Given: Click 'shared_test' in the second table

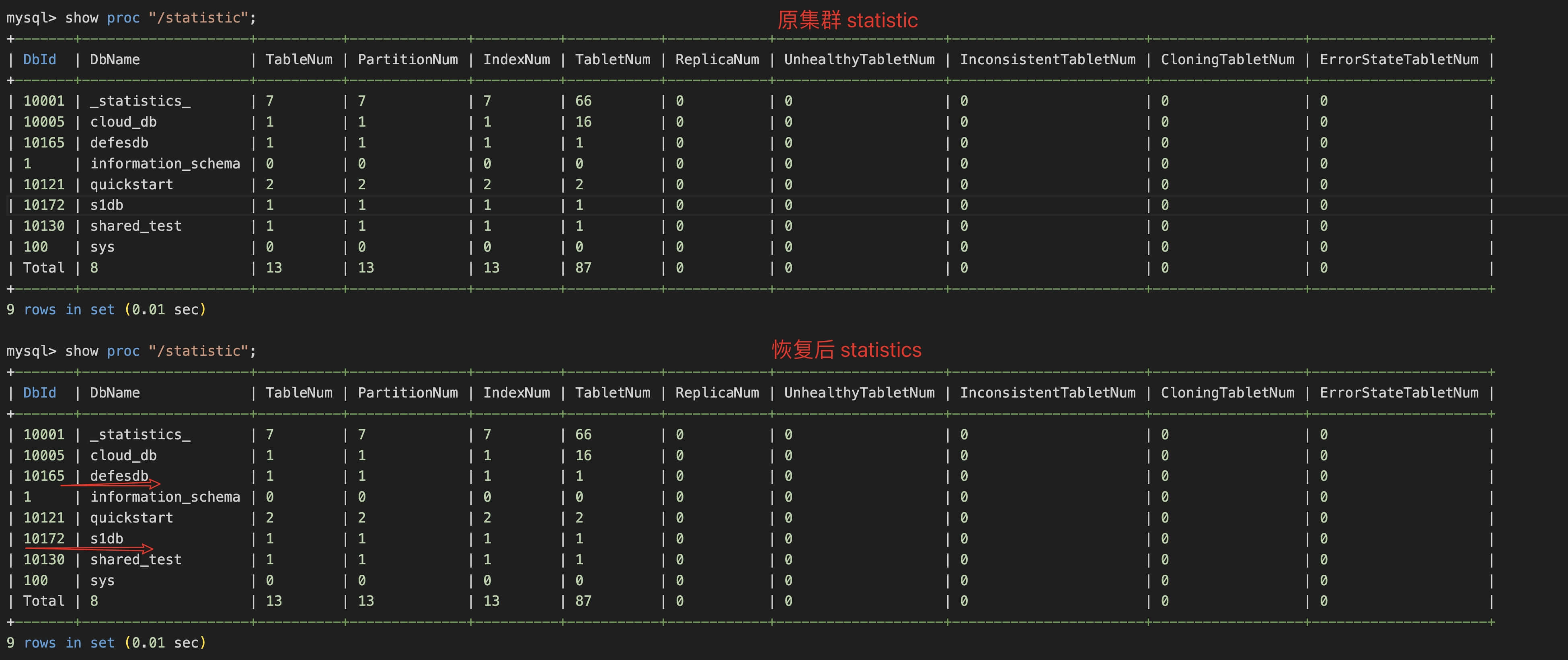Looking at the screenshot, I should click(x=136, y=560).
